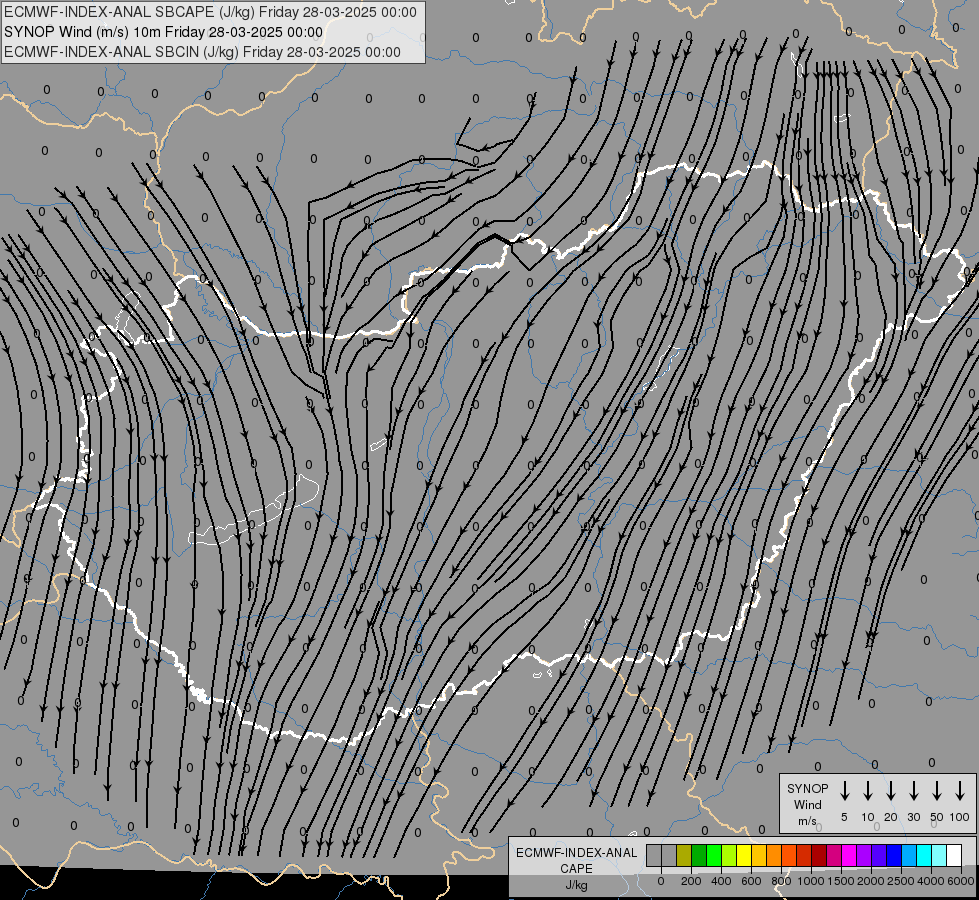This screenshot has width=979, height=900.
Task: Pick the dark green CAPE color swatch
Action: (x=699, y=855)
